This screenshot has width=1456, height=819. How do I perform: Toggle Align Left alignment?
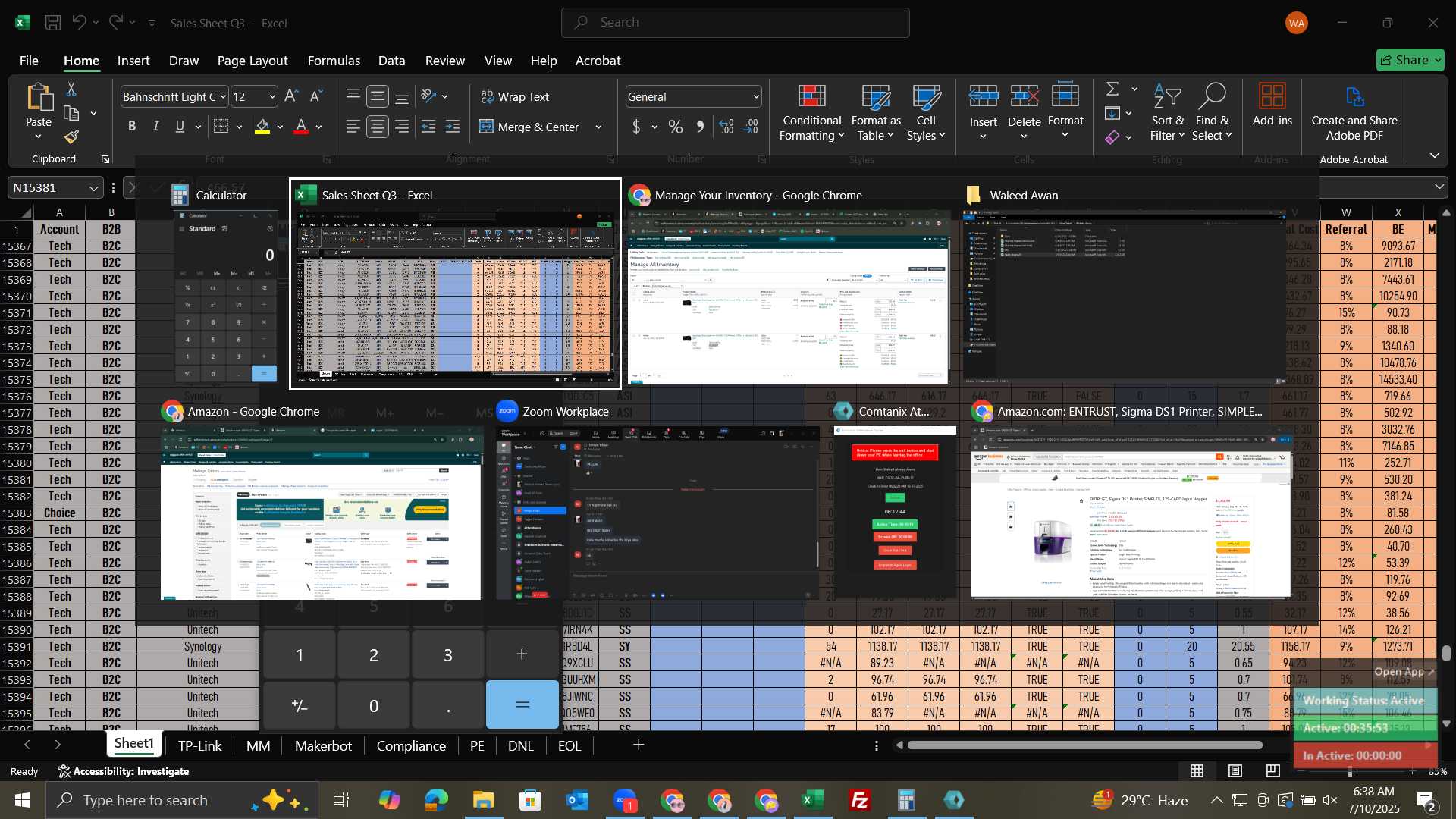tap(353, 127)
